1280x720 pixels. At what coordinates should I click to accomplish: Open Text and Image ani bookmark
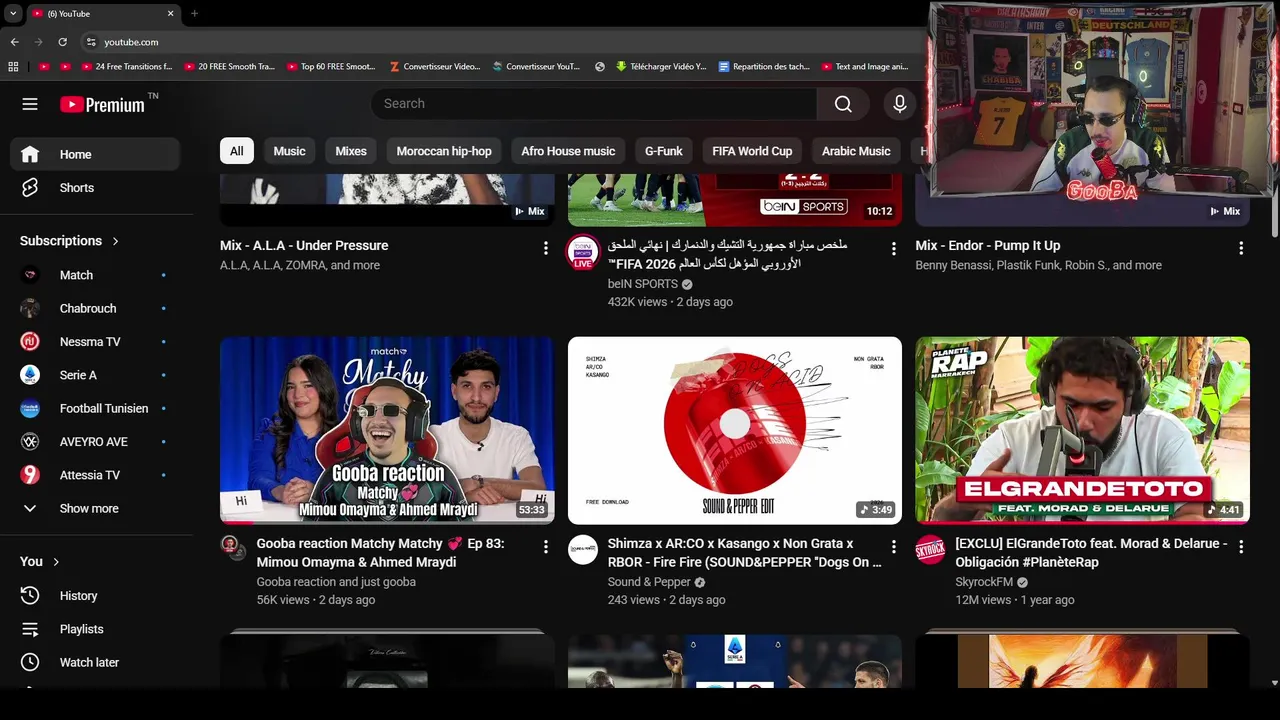click(x=865, y=67)
